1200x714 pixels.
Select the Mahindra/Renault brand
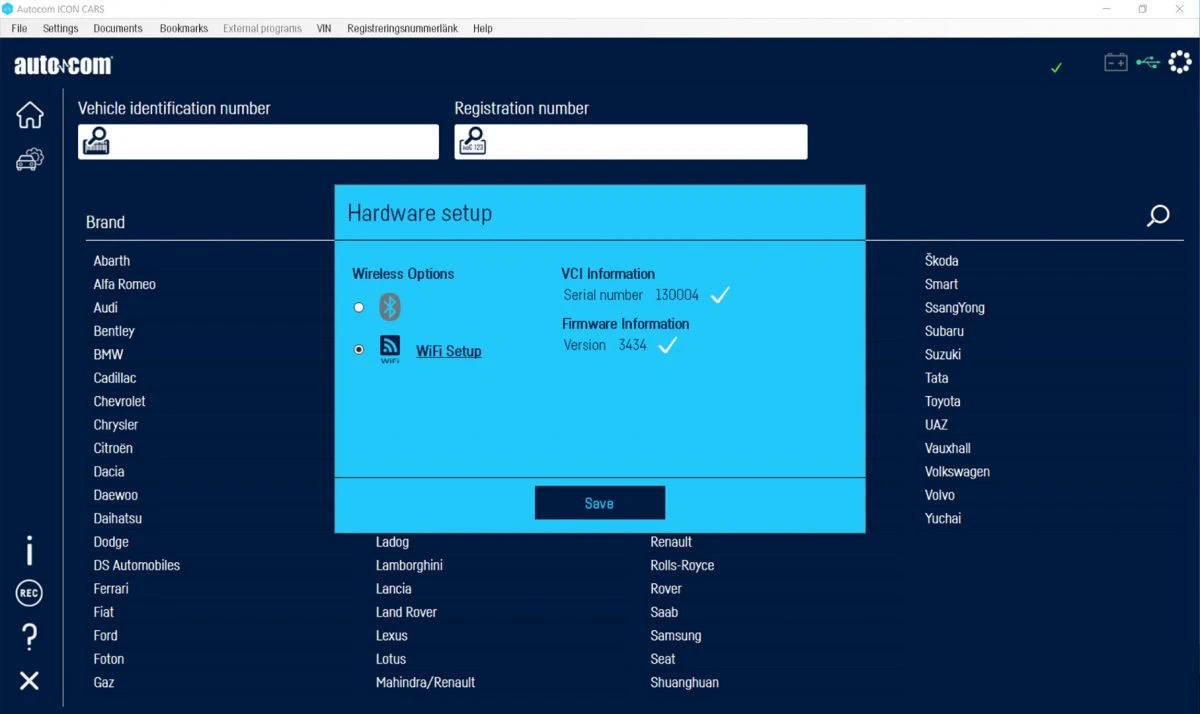click(425, 682)
